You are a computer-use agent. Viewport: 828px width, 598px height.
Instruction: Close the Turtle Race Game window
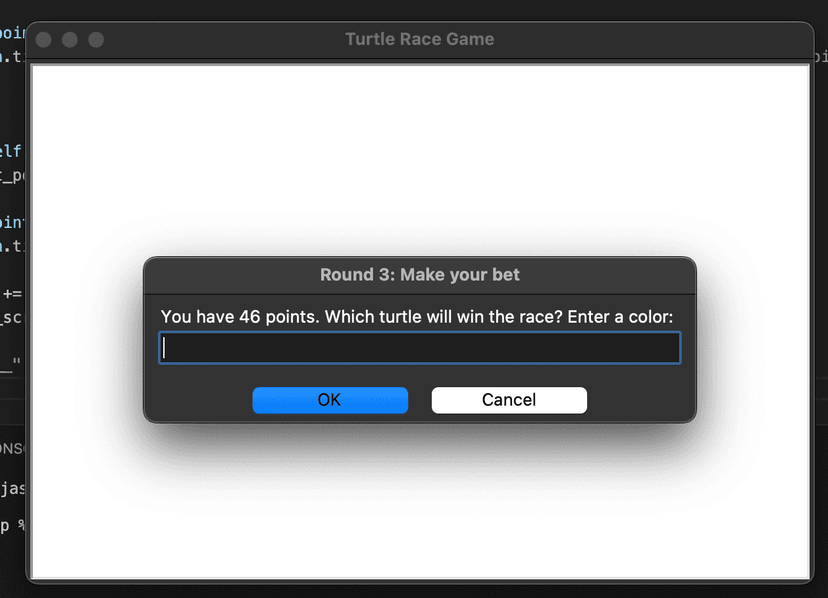coord(43,40)
